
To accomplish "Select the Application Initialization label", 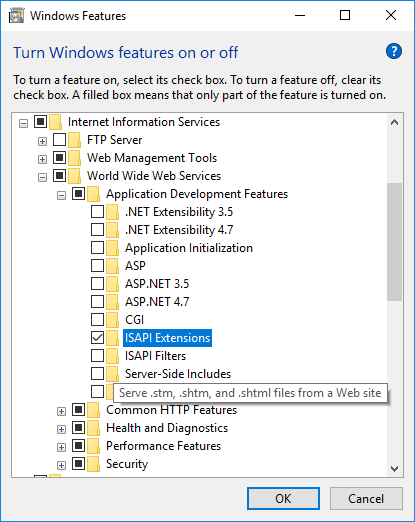I will tap(189, 248).
